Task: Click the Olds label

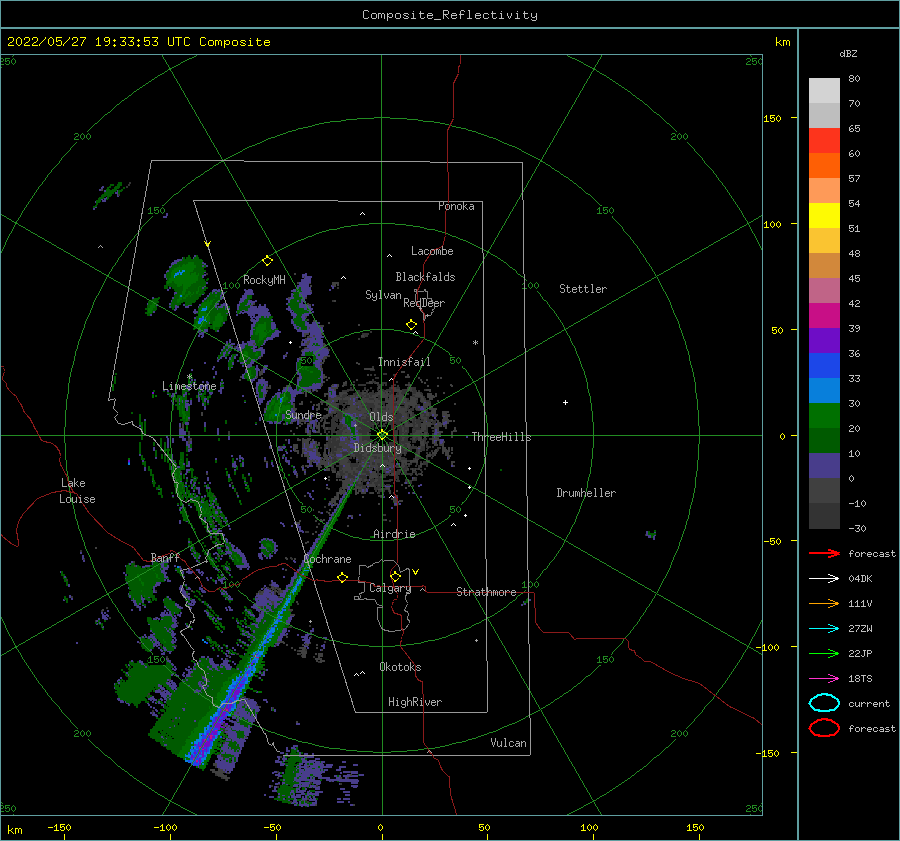Action: [x=381, y=417]
